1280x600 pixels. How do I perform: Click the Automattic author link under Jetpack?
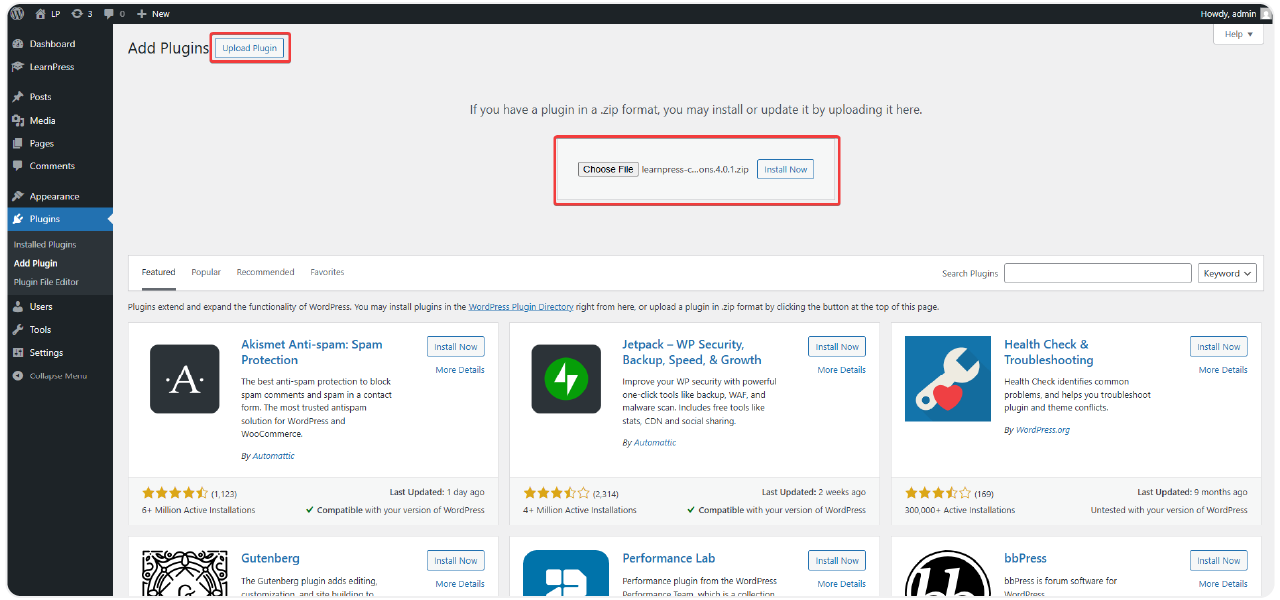coord(654,443)
